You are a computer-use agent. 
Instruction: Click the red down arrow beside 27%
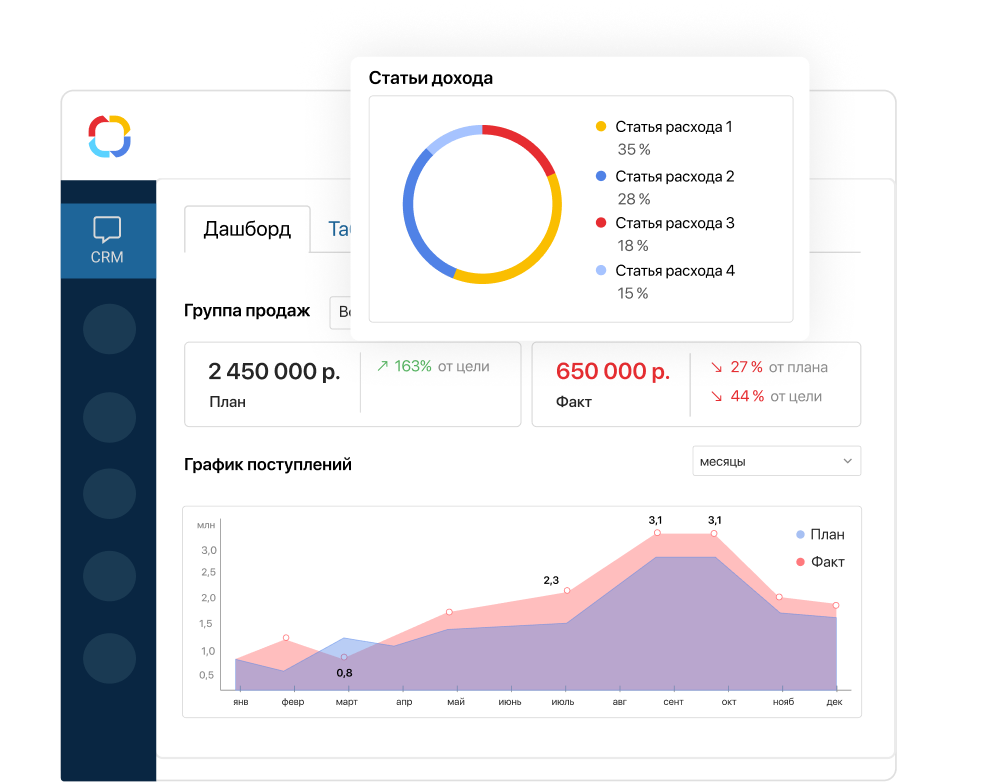(716, 367)
